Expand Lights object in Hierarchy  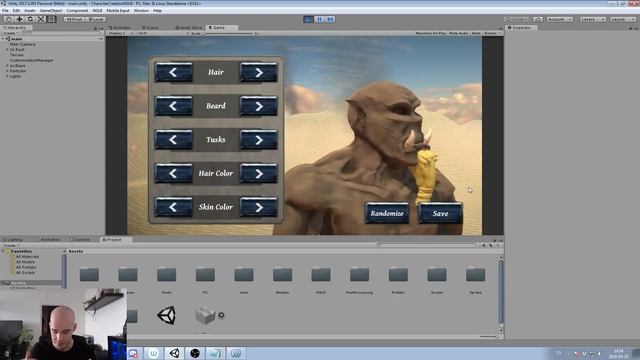coord(7,76)
